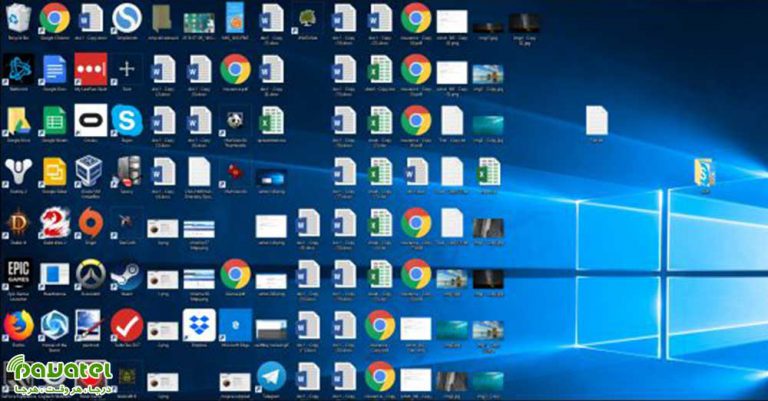Open the orange Origin launcher shortcut

point(91,223)
